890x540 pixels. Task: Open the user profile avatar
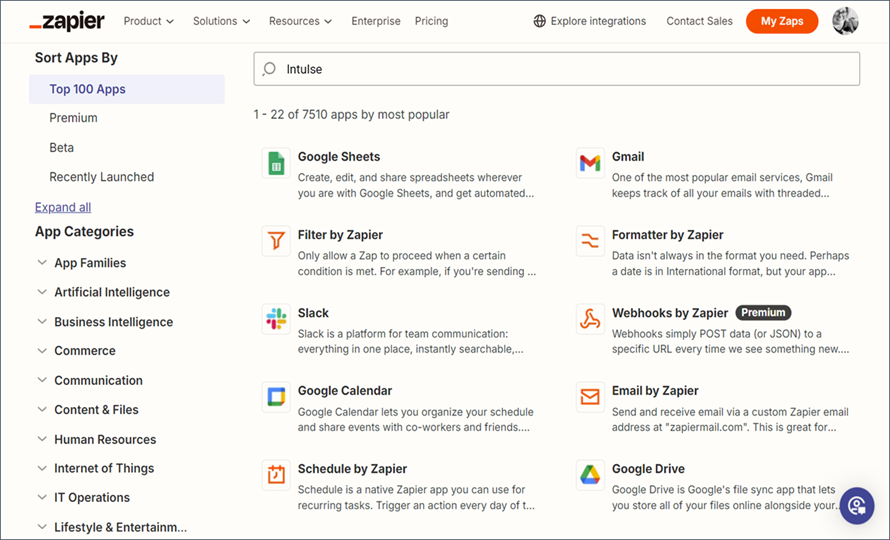(845, 21)
